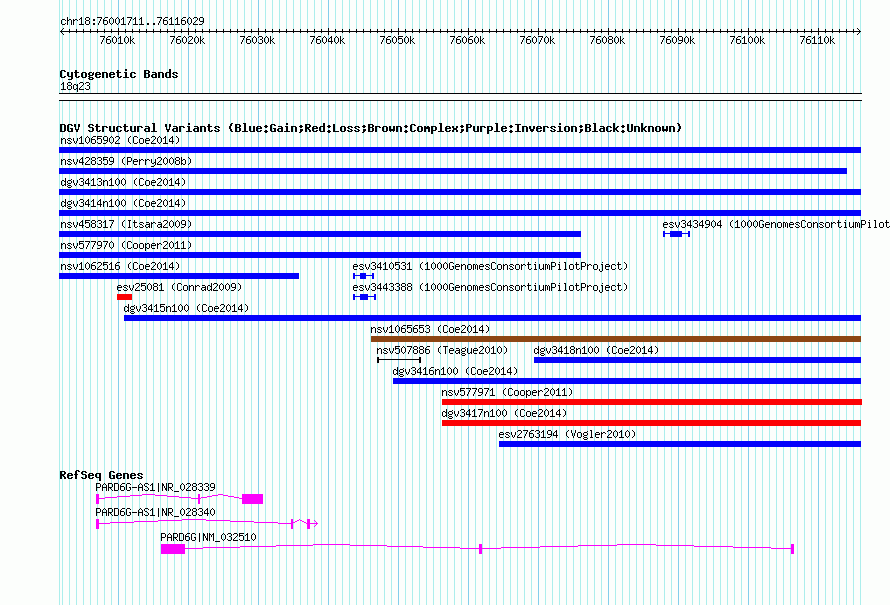The height and width of the screenshot is (605, 890).
Task: Open the nsv428359 (Perry2008b) variant label
Action: click(x=126, y=161)
